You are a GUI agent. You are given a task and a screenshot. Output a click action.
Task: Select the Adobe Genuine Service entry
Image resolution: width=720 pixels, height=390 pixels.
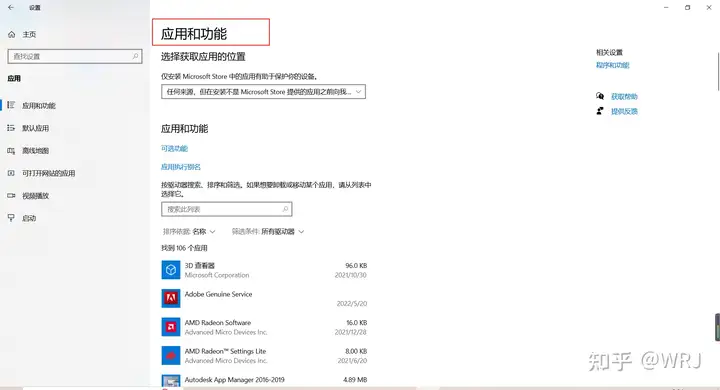[x=219, y=294]
